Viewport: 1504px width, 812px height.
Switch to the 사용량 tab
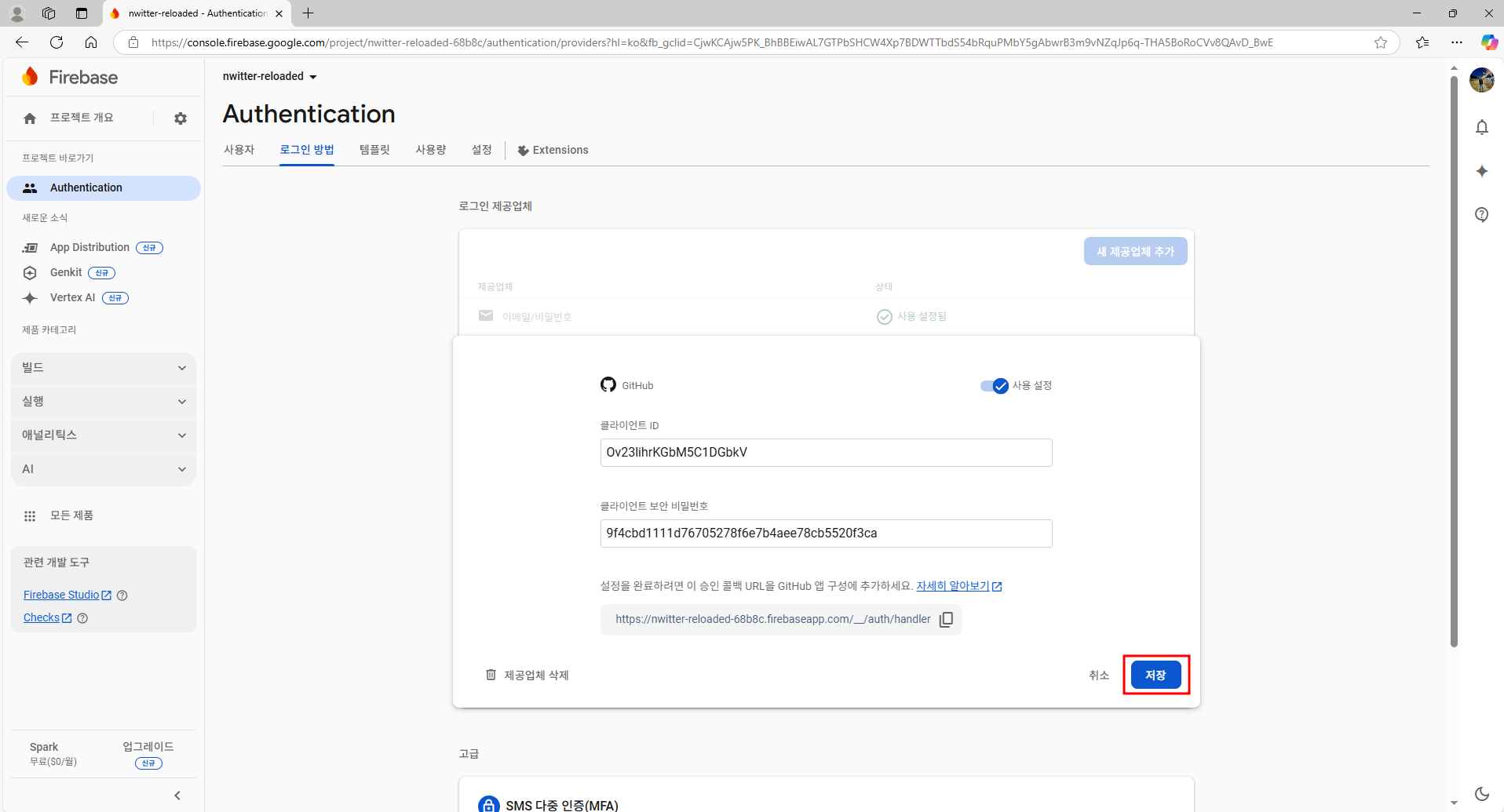(x=431, y=150)
